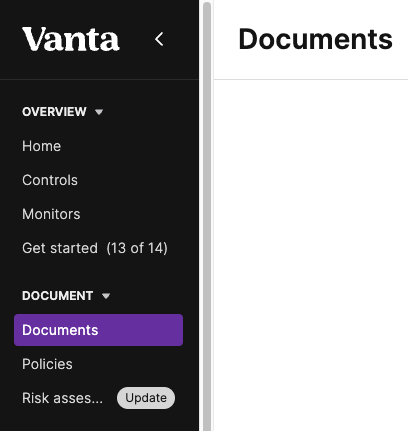The image size is (408, 431).
Task: Collapse the DOCUMENT section triangle
Action: [106, 296]
